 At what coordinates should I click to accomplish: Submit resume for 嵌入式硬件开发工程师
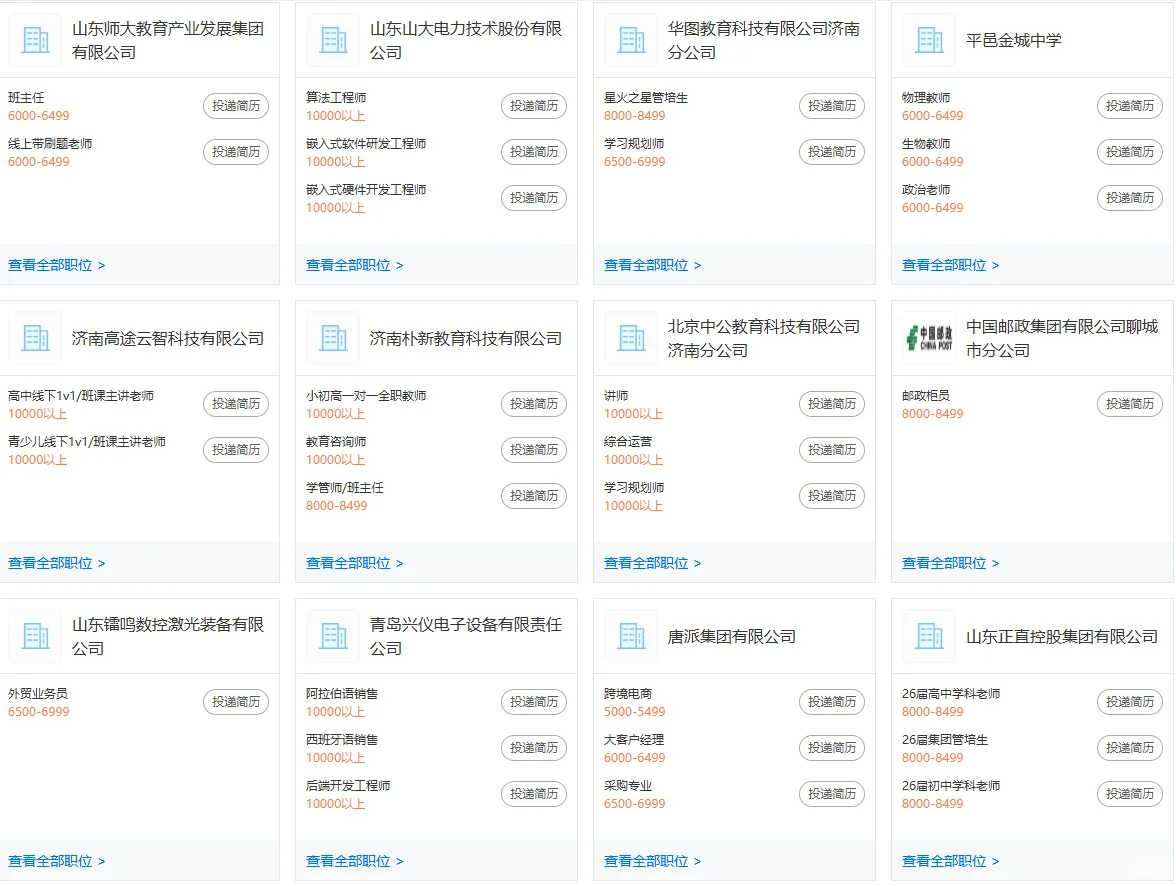click(x=534, y=197)
